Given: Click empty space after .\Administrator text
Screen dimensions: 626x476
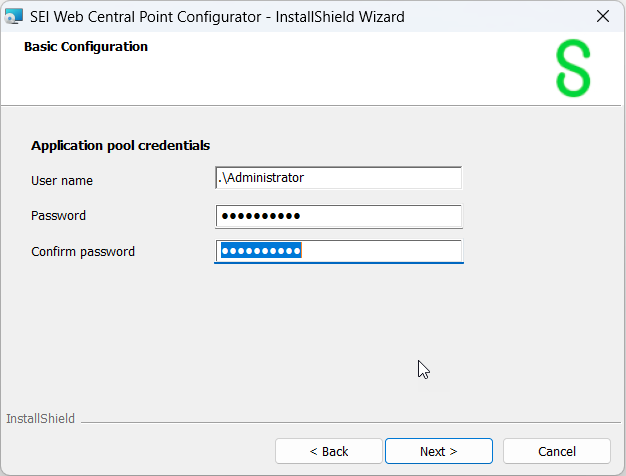Looking at the screenshot, I should click(400, 178).
